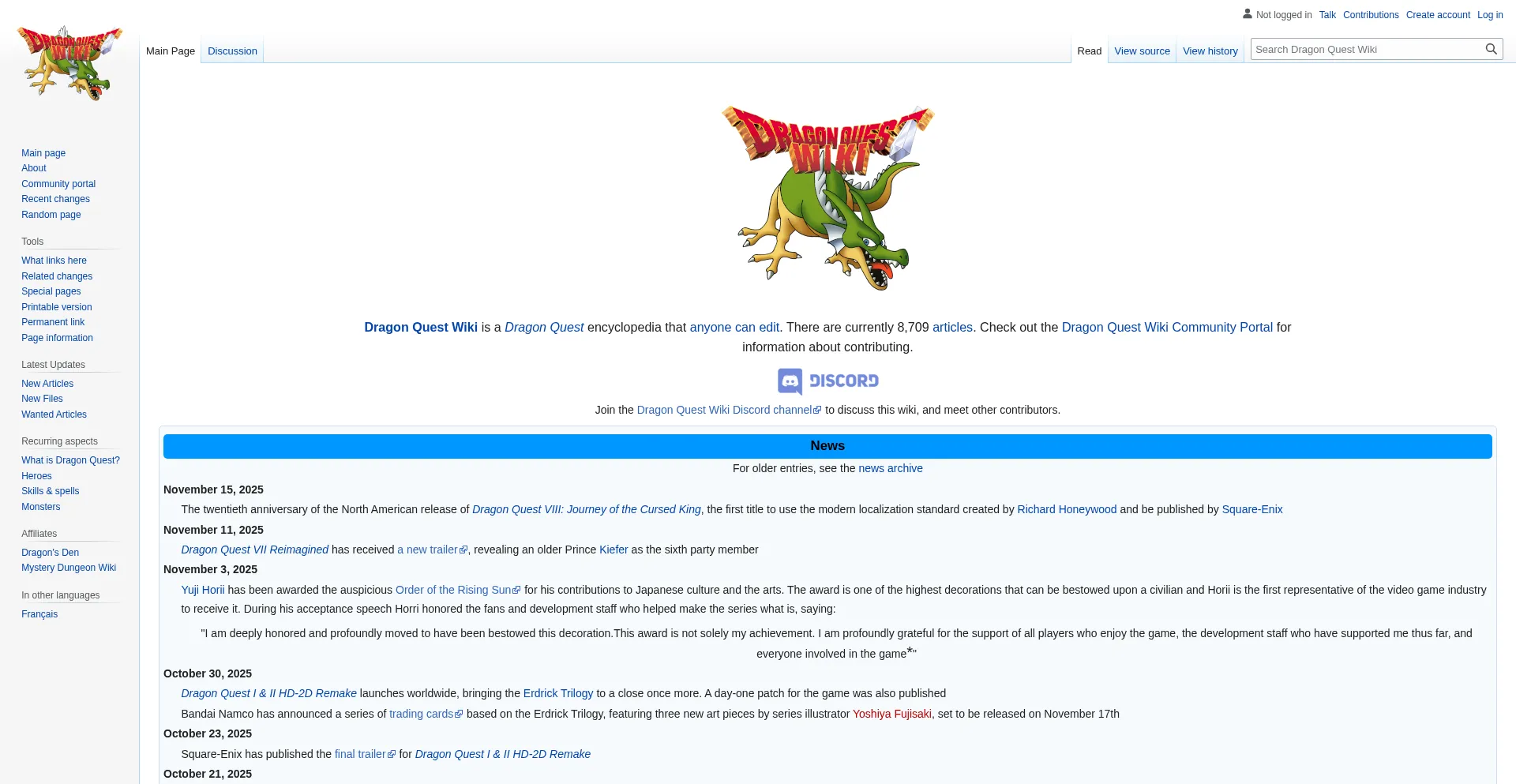Viewport: 1516px width, 784px height.
Task: Select the View source tab
Action: click(x=1142, y=51)
